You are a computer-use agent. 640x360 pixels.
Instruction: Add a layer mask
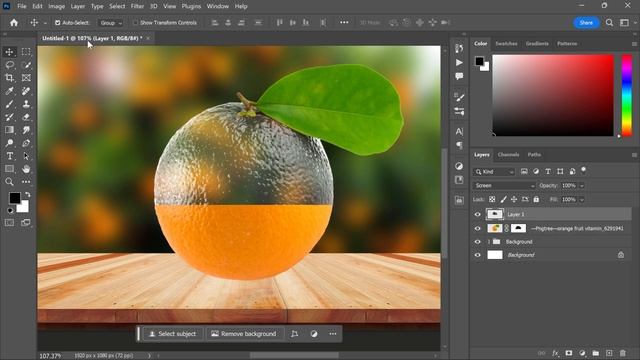coord(569,353)
